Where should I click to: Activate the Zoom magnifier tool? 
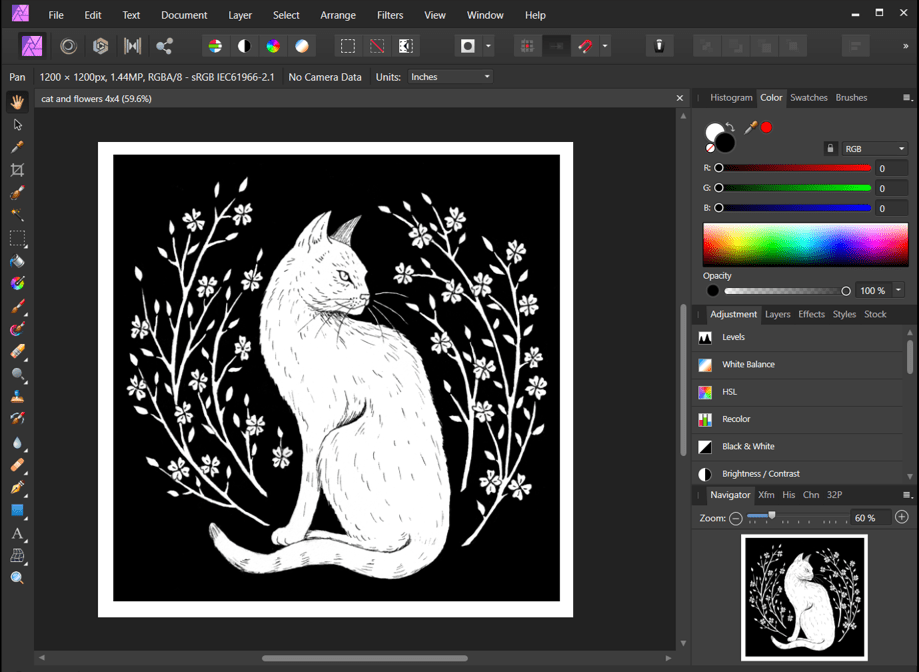17,578
